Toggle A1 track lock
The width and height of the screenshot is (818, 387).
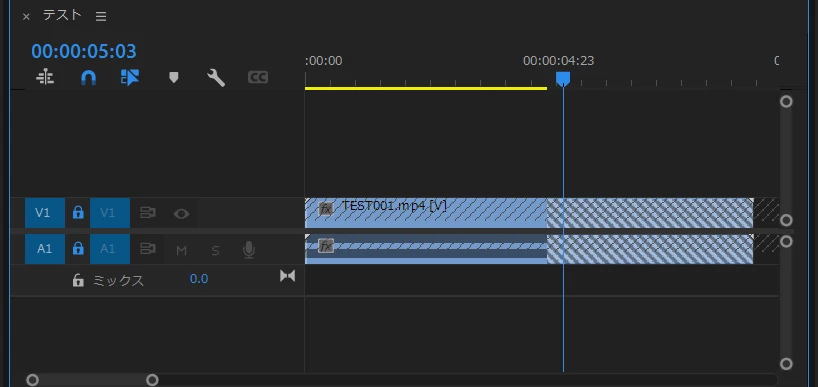(78, 249)
